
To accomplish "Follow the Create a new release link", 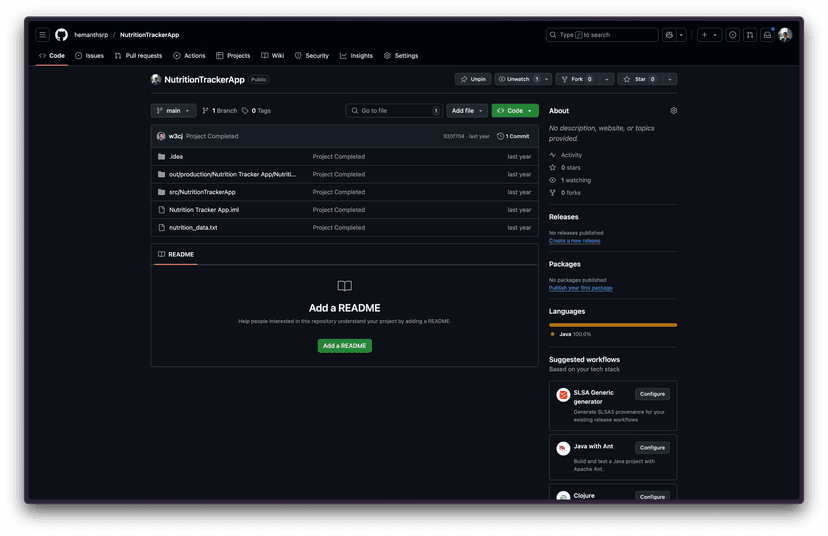I will tap(575, 241).
